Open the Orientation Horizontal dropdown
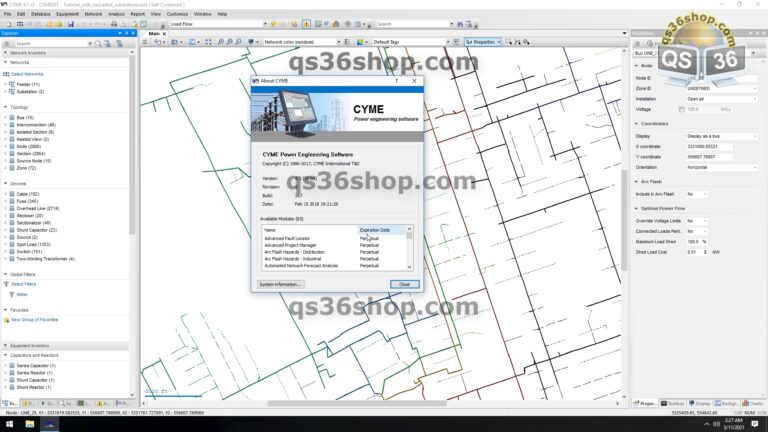This screenshot has height=432, width=768. tap(755, 168)
